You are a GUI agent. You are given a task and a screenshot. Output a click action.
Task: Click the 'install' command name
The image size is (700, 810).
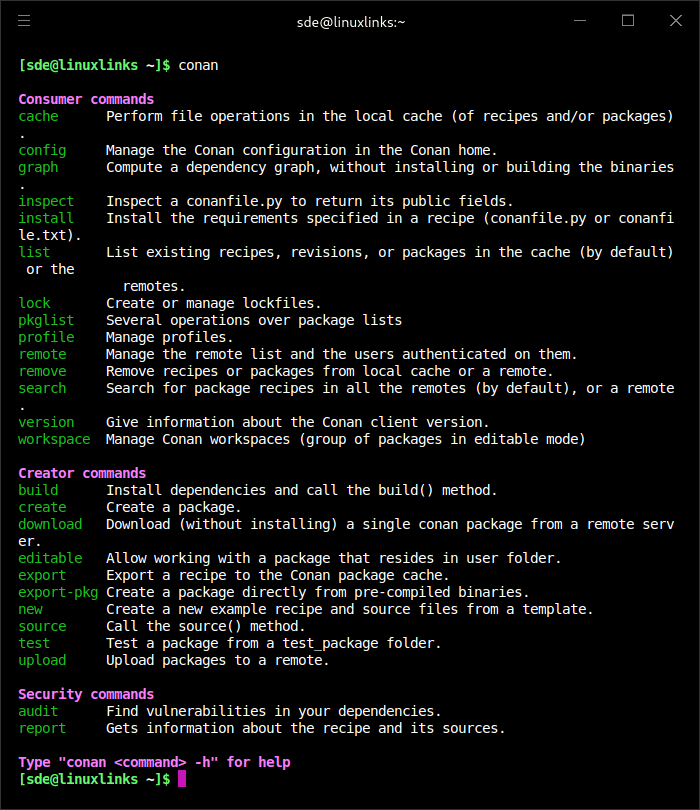[x=46, y=218]
